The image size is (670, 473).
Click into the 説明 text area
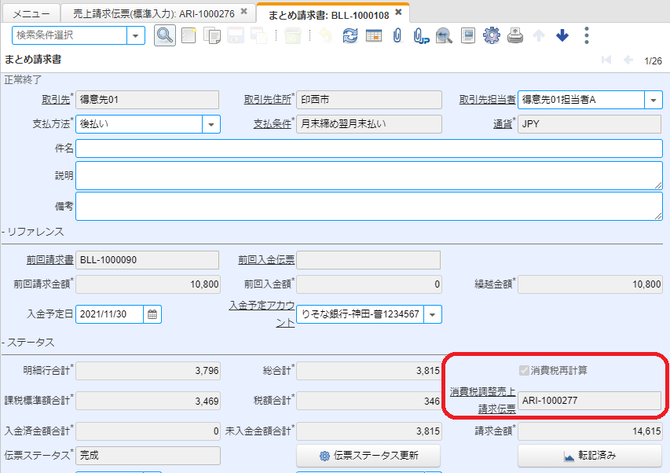369,176
